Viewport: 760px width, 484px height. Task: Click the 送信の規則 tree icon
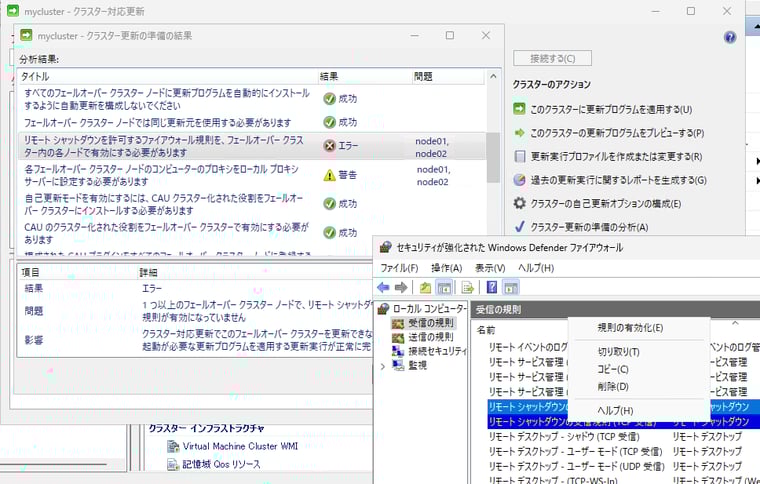pyautogui.click(x=398, y=337)
